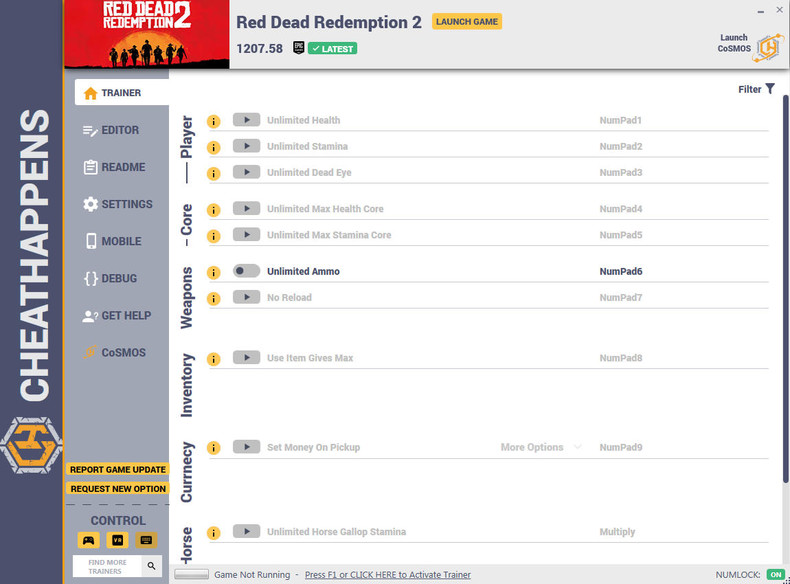
Task: Click the LATEST version badge
Action: [x=333, y=49]
